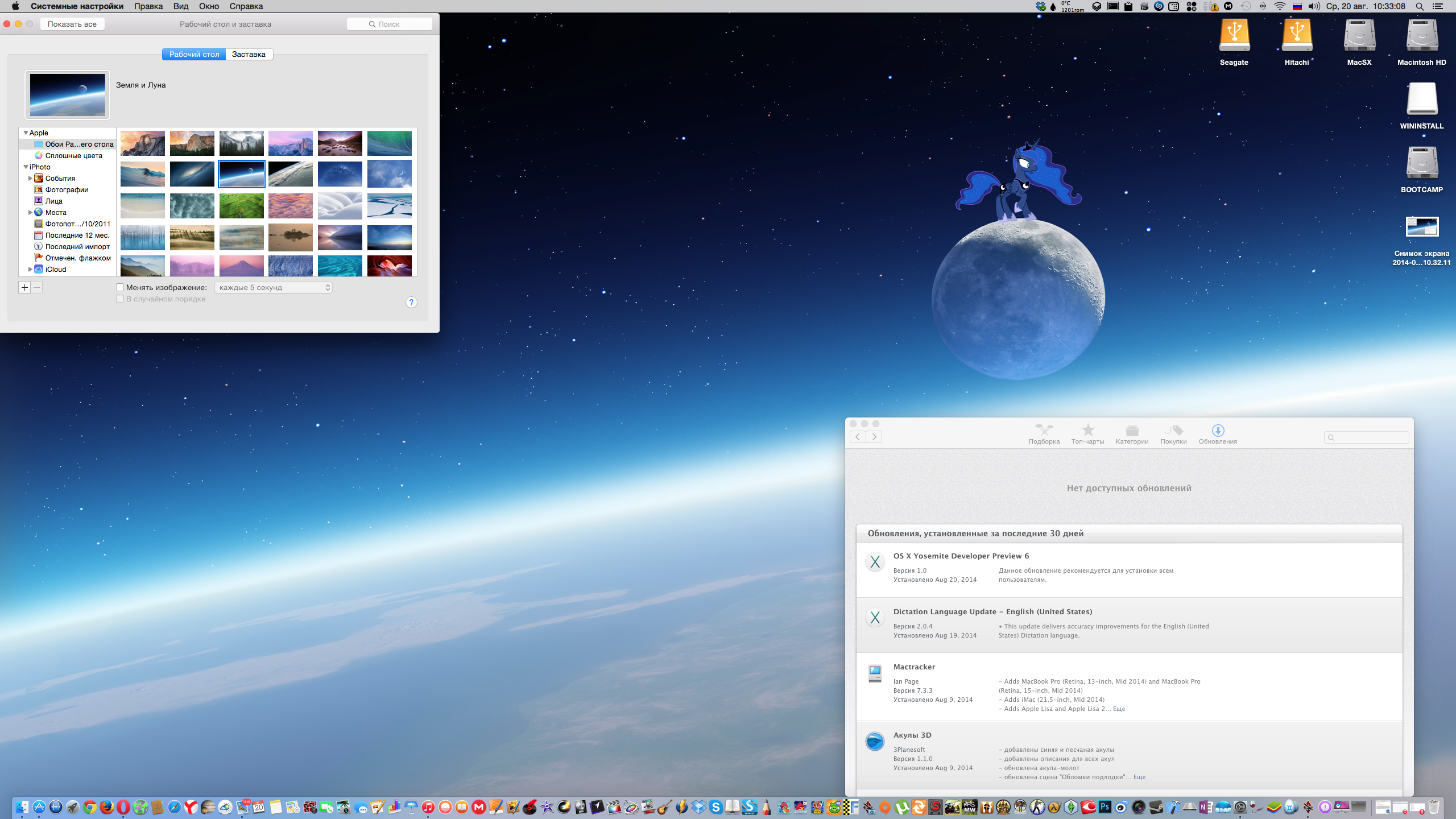Open the каждые 5 секунд dropdown
Image resolution: width=1456 pixels, height=819 pixels.
[274, 287]
